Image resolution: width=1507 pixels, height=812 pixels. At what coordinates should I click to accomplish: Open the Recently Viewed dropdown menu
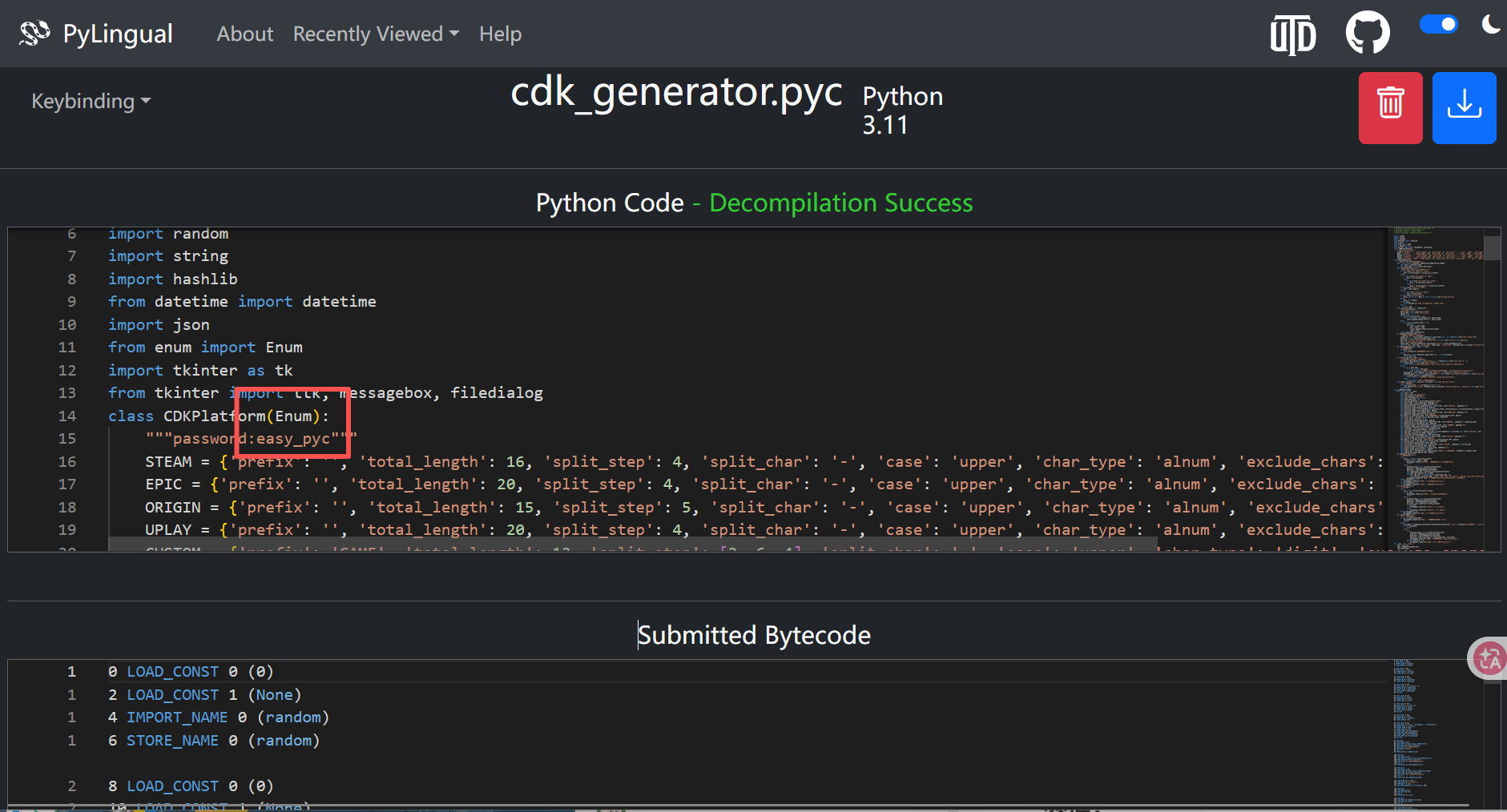[x=376, y=34]
